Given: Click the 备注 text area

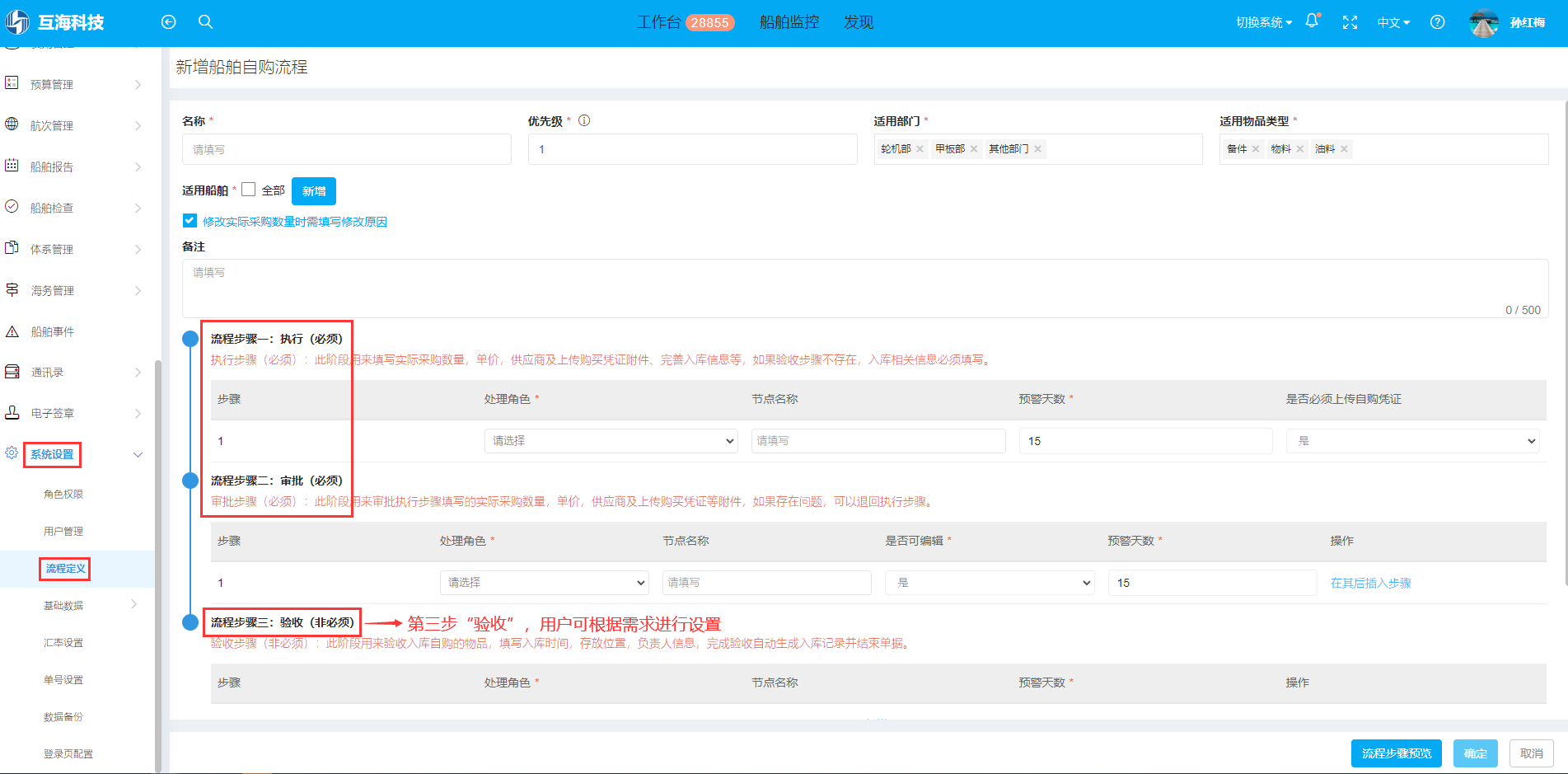Looking at the screenshot, I should [865, 288].
